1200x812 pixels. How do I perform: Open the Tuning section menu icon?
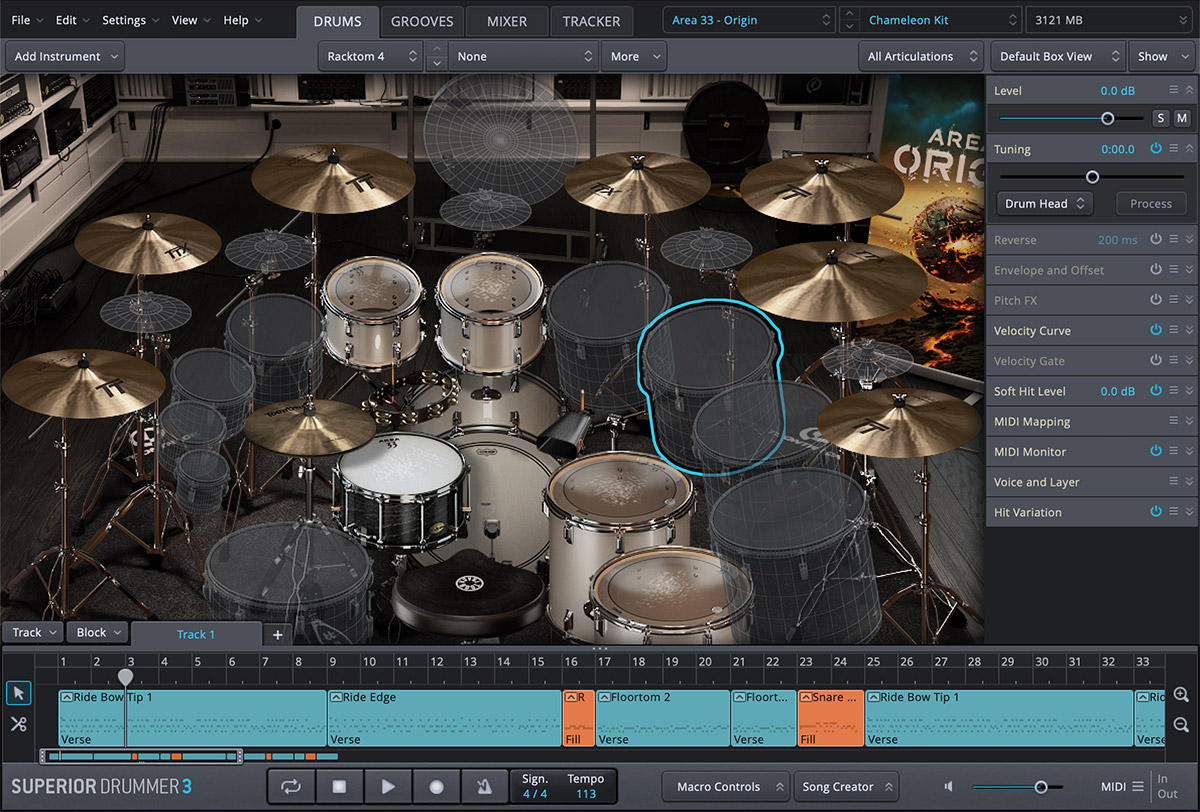point(1174,149)
